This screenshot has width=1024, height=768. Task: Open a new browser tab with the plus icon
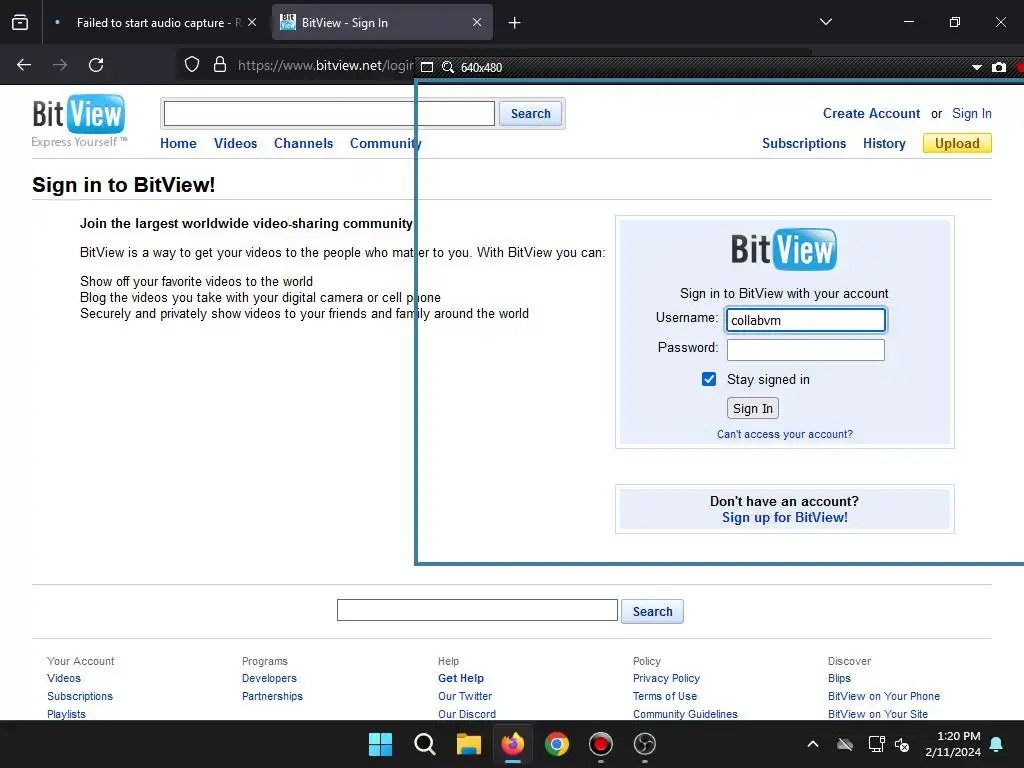[515, 23]
